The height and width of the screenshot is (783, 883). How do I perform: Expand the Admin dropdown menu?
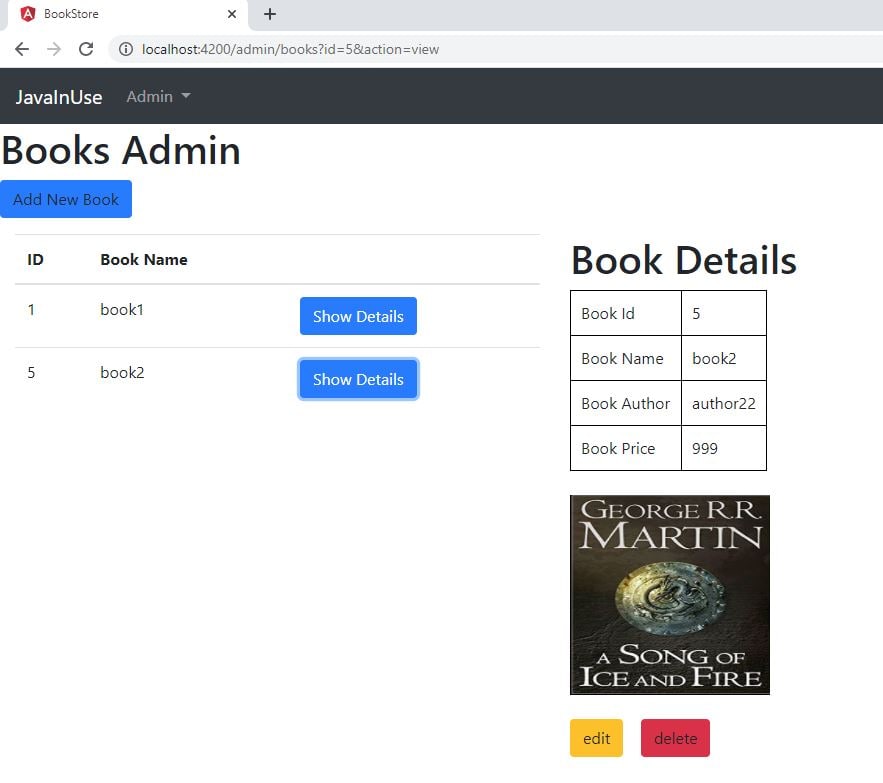click(x=158, y=97)
